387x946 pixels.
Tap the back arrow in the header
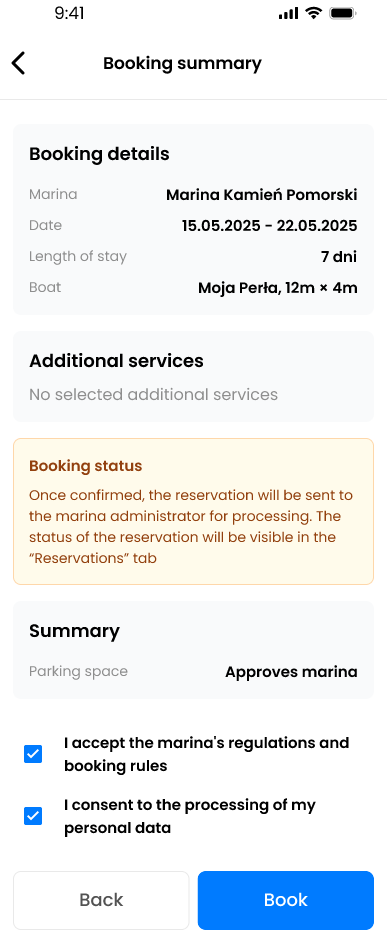click(19, 63)
